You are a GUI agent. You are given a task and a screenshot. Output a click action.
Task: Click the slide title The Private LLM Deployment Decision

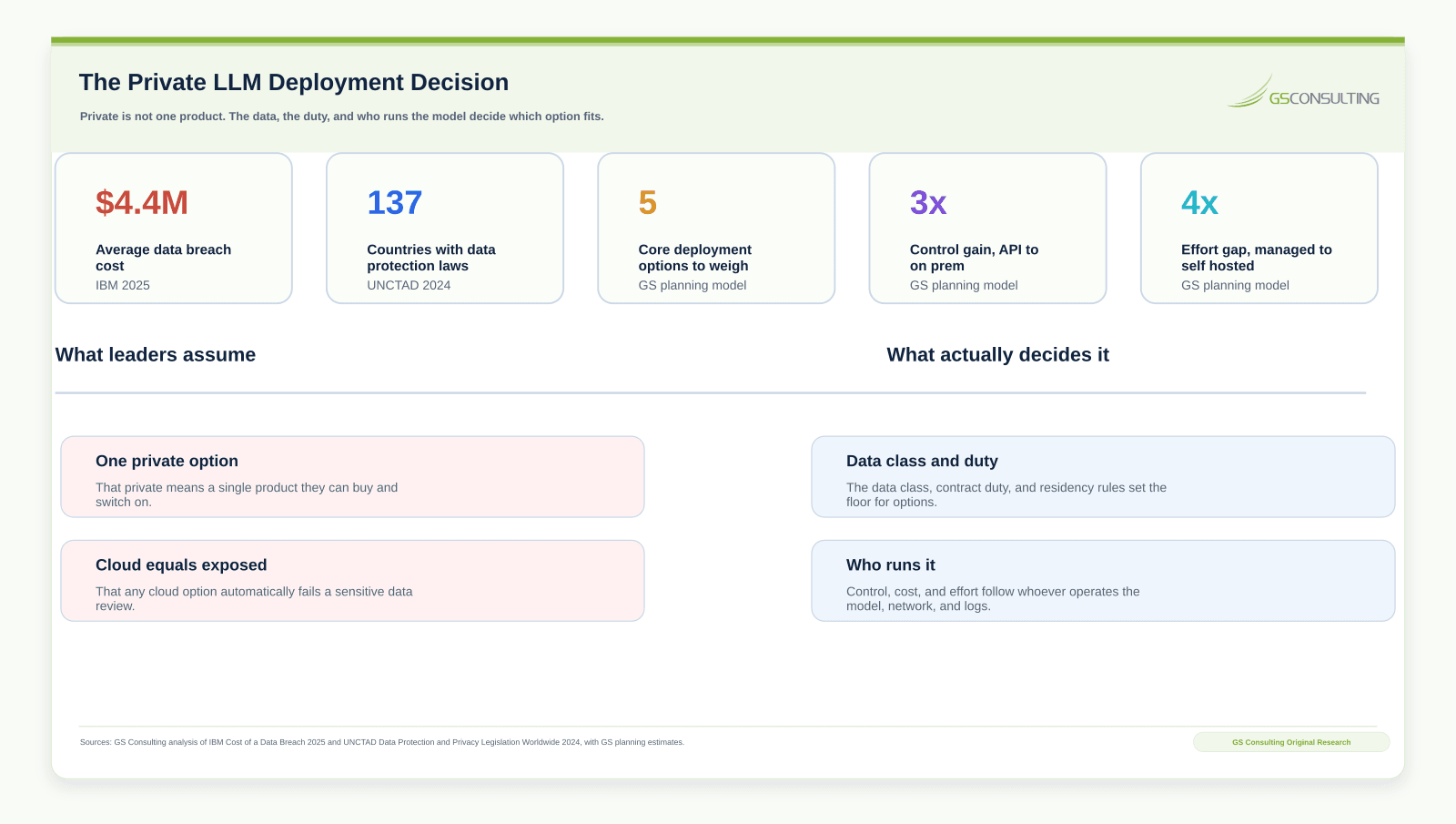pyautogui.click(x=294, y=82)
